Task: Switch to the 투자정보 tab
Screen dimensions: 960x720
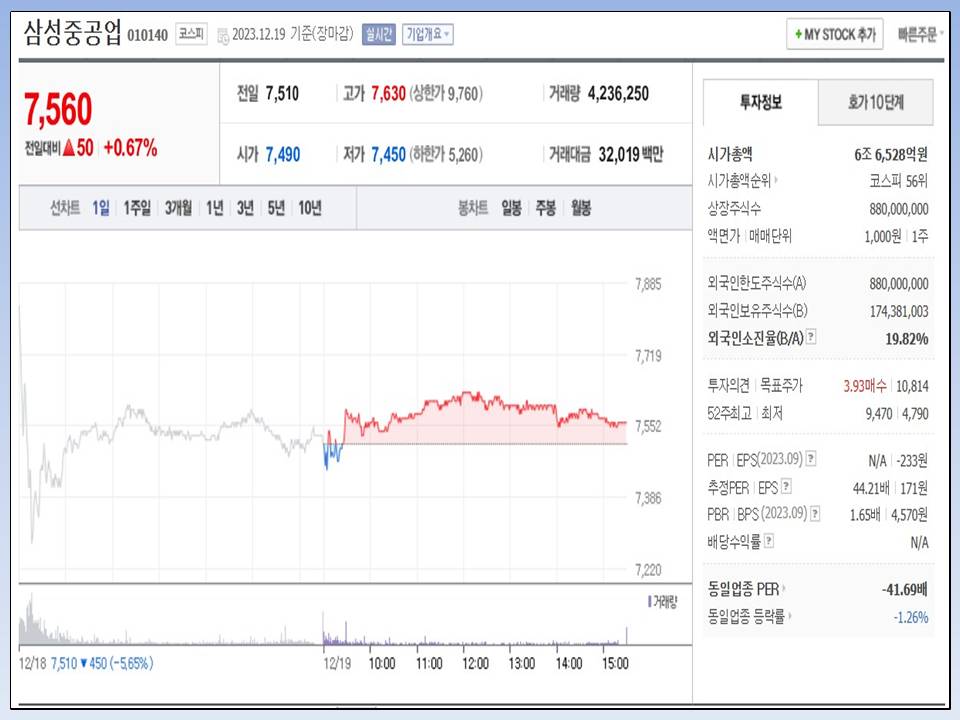Action: coord(760,102)
